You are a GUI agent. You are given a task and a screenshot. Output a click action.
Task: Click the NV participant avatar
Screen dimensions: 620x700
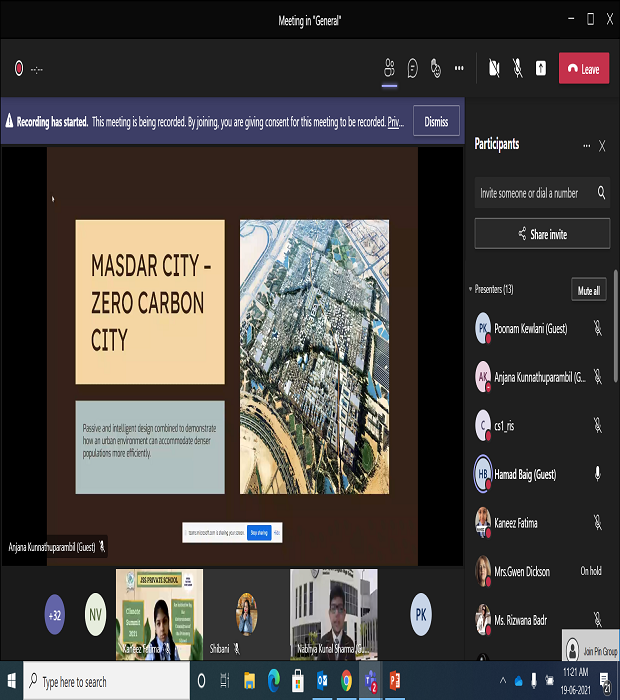coord(95,615)
